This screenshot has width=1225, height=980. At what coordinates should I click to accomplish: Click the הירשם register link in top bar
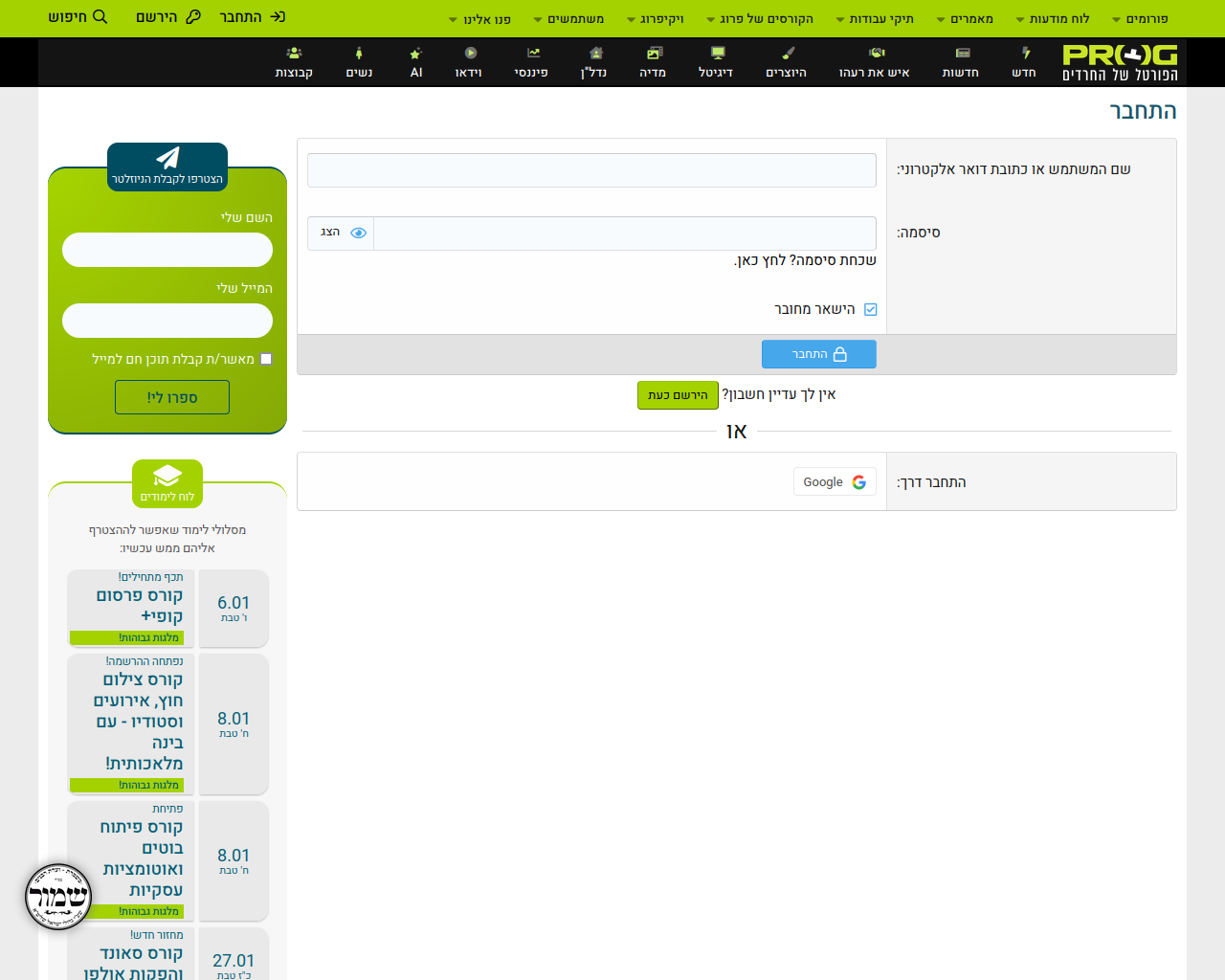point(168,17)
